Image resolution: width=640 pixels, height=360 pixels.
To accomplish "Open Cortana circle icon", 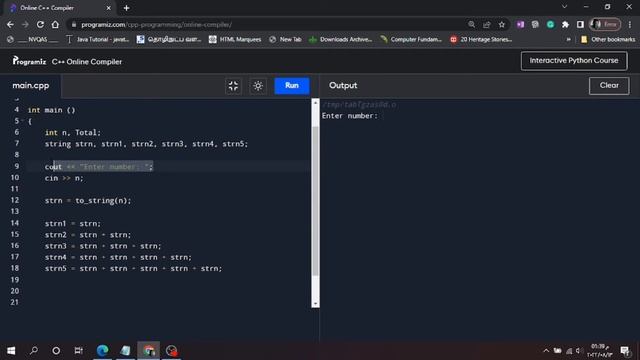I will 56,351.
